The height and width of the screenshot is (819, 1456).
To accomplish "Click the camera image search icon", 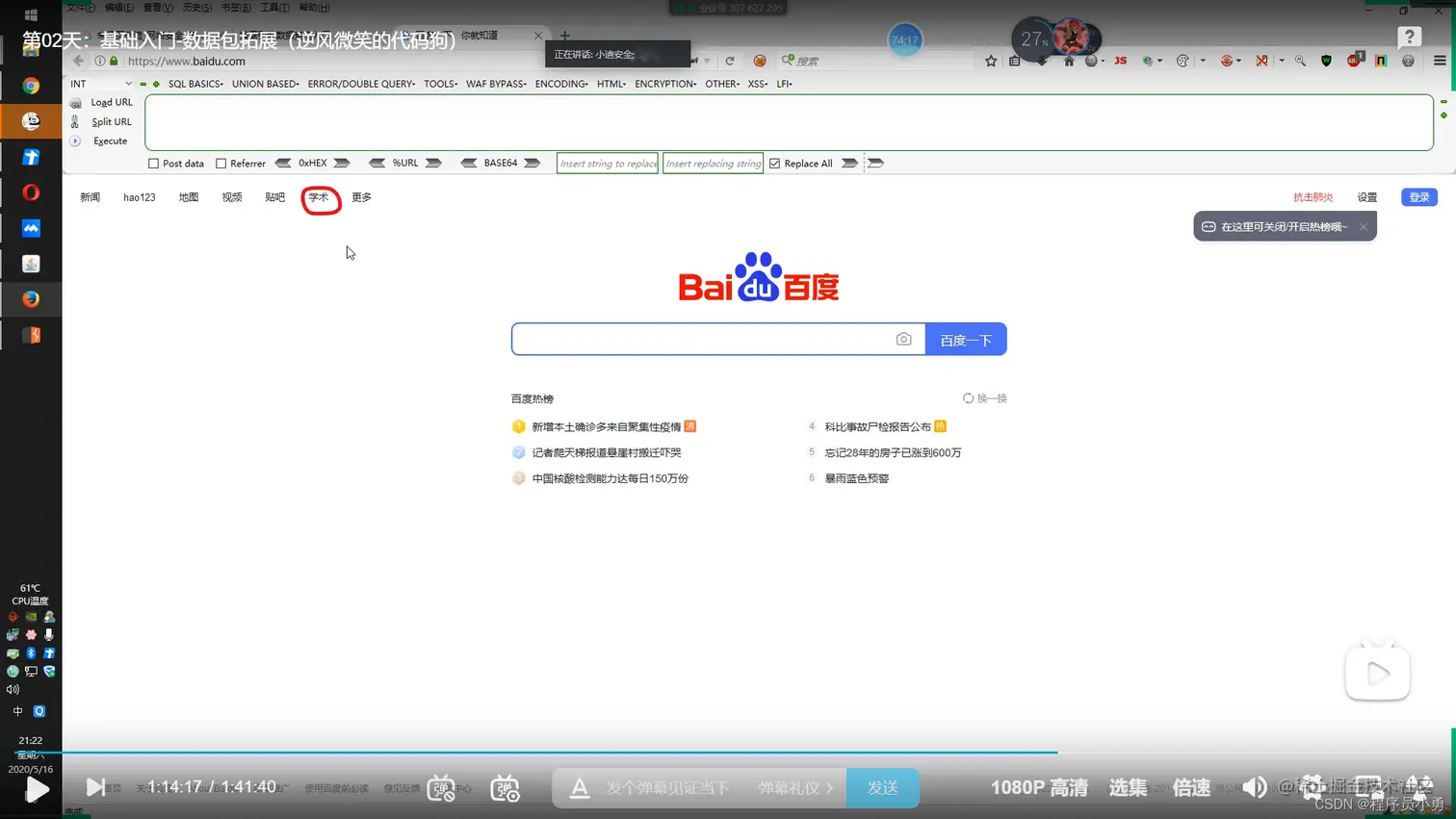I will (x=903, y=339).
